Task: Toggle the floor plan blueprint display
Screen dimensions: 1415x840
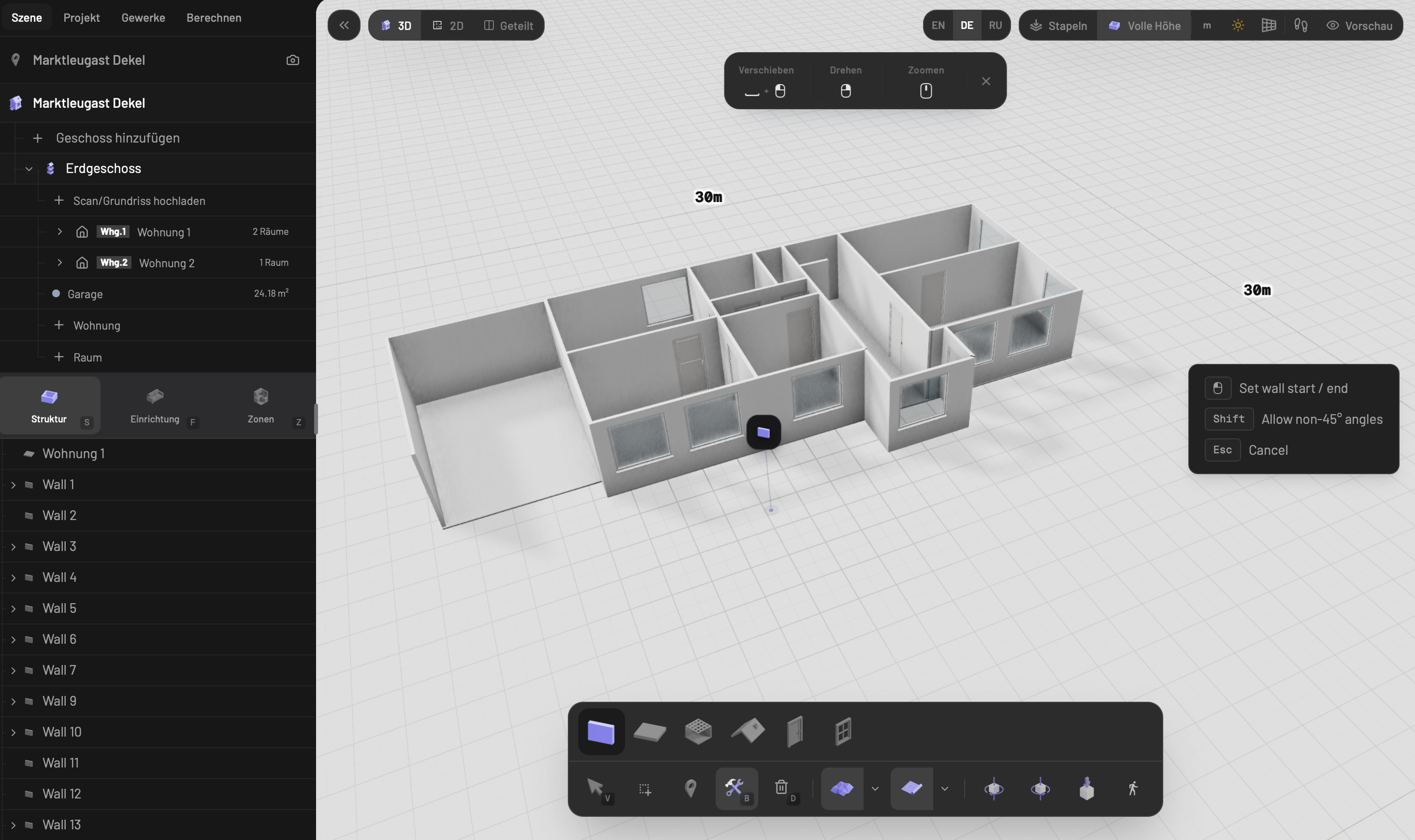Action: point(911,788)
